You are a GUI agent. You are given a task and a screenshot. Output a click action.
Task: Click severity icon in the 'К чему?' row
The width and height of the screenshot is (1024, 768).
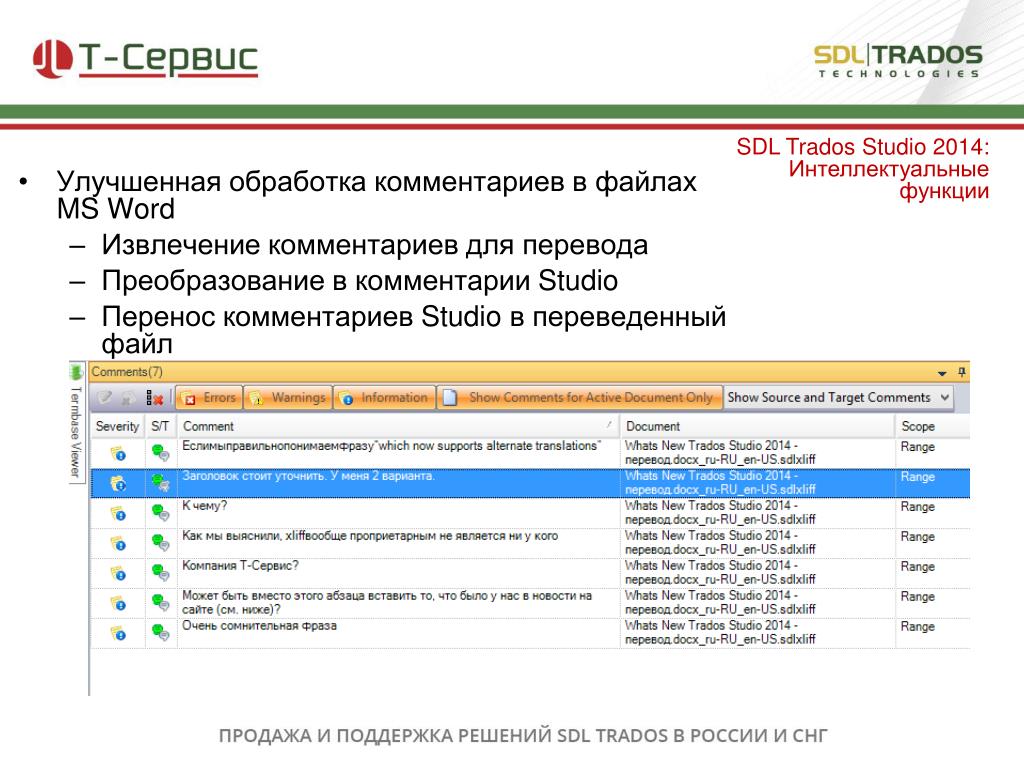tap(118, 513)
